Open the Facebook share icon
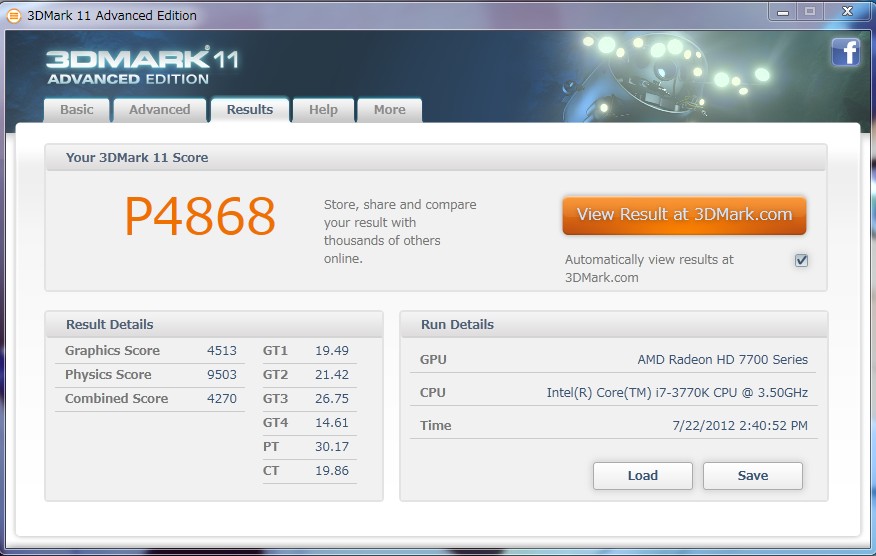 point(846,53)
